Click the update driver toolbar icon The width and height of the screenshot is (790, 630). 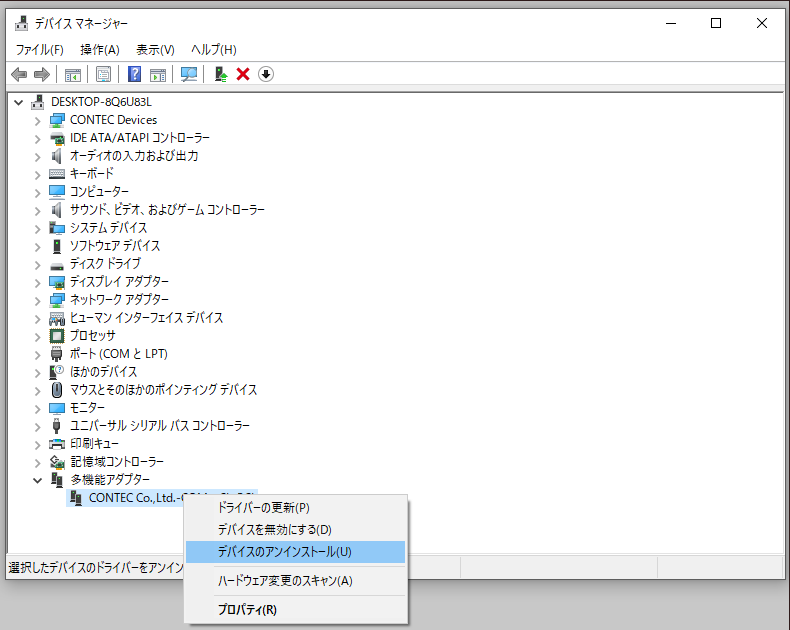coord(221,75)
